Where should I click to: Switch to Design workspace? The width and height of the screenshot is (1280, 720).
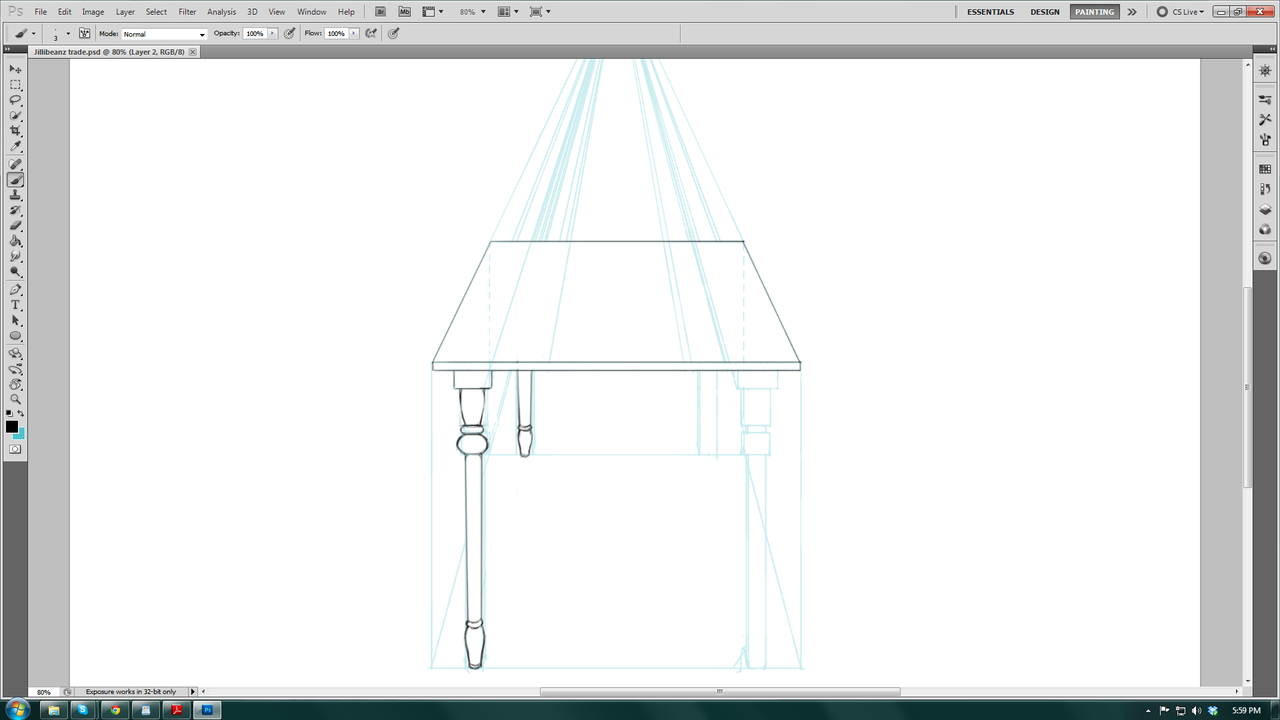(1045, 12)
